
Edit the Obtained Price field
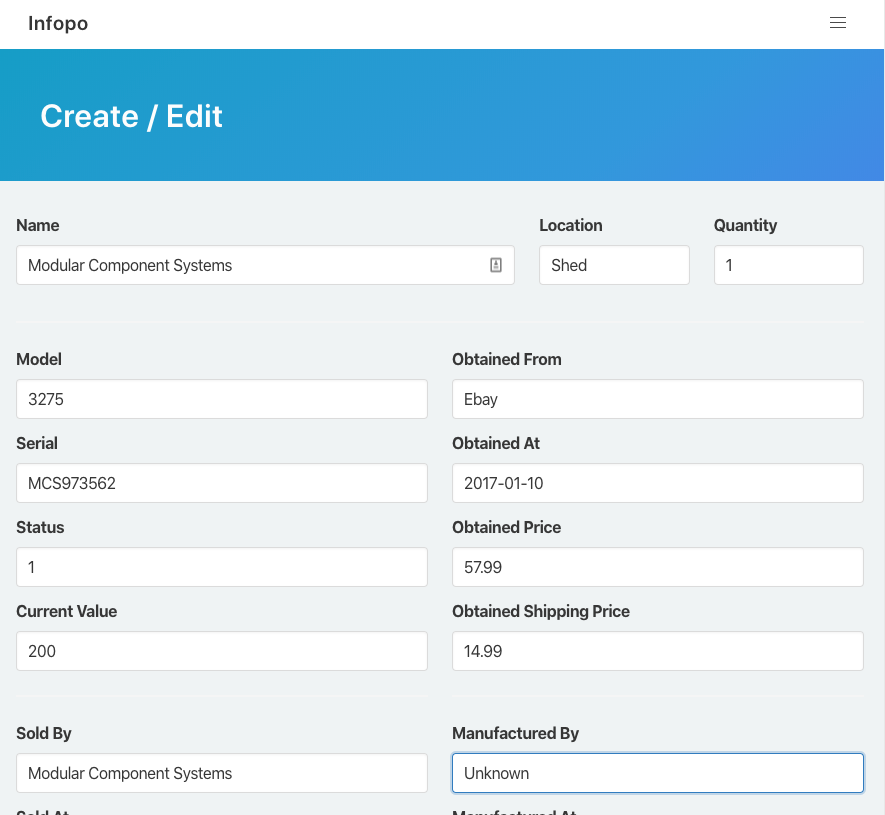(x=657, y=567)
